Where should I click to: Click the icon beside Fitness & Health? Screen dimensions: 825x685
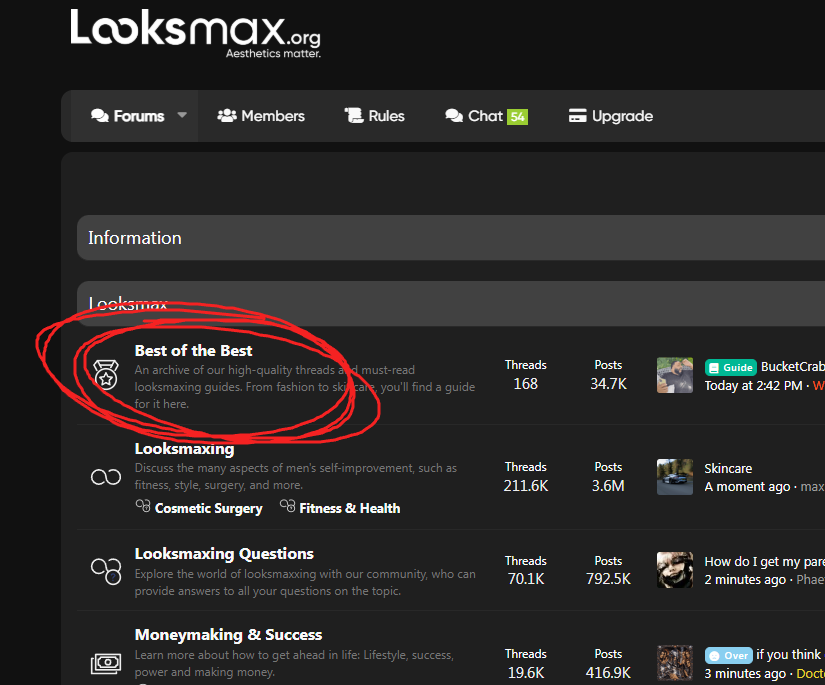click(287, 506)
